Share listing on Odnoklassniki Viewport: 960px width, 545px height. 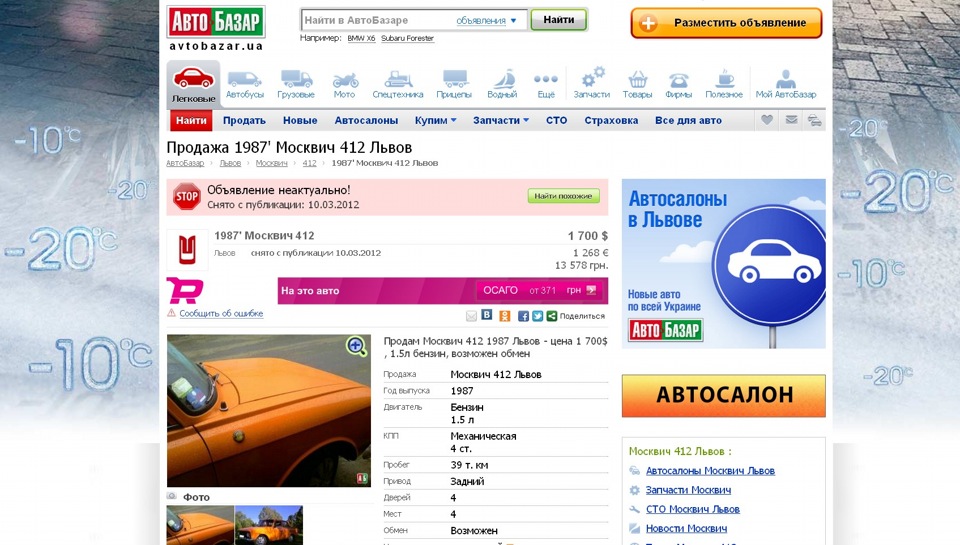pyautogui.click(x=504, y=316)
